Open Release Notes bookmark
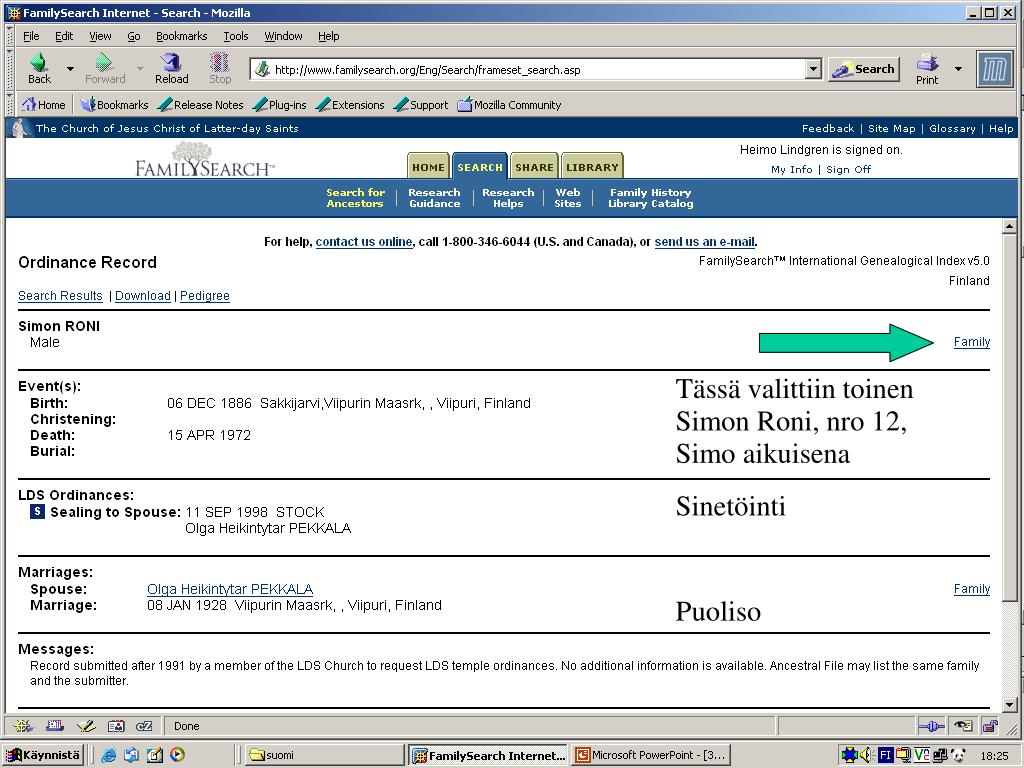 pyautogui.click(x=200, y=104)
